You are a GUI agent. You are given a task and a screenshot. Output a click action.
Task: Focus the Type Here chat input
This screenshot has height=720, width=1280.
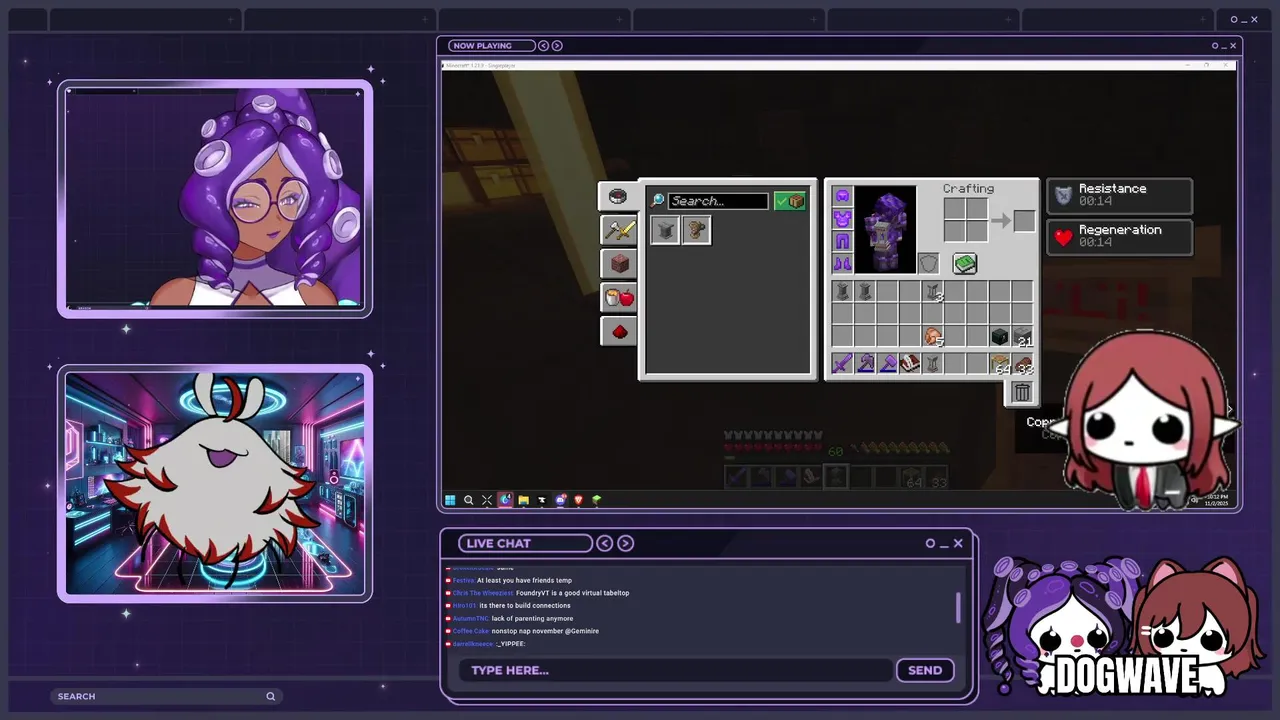coord(675,670)
